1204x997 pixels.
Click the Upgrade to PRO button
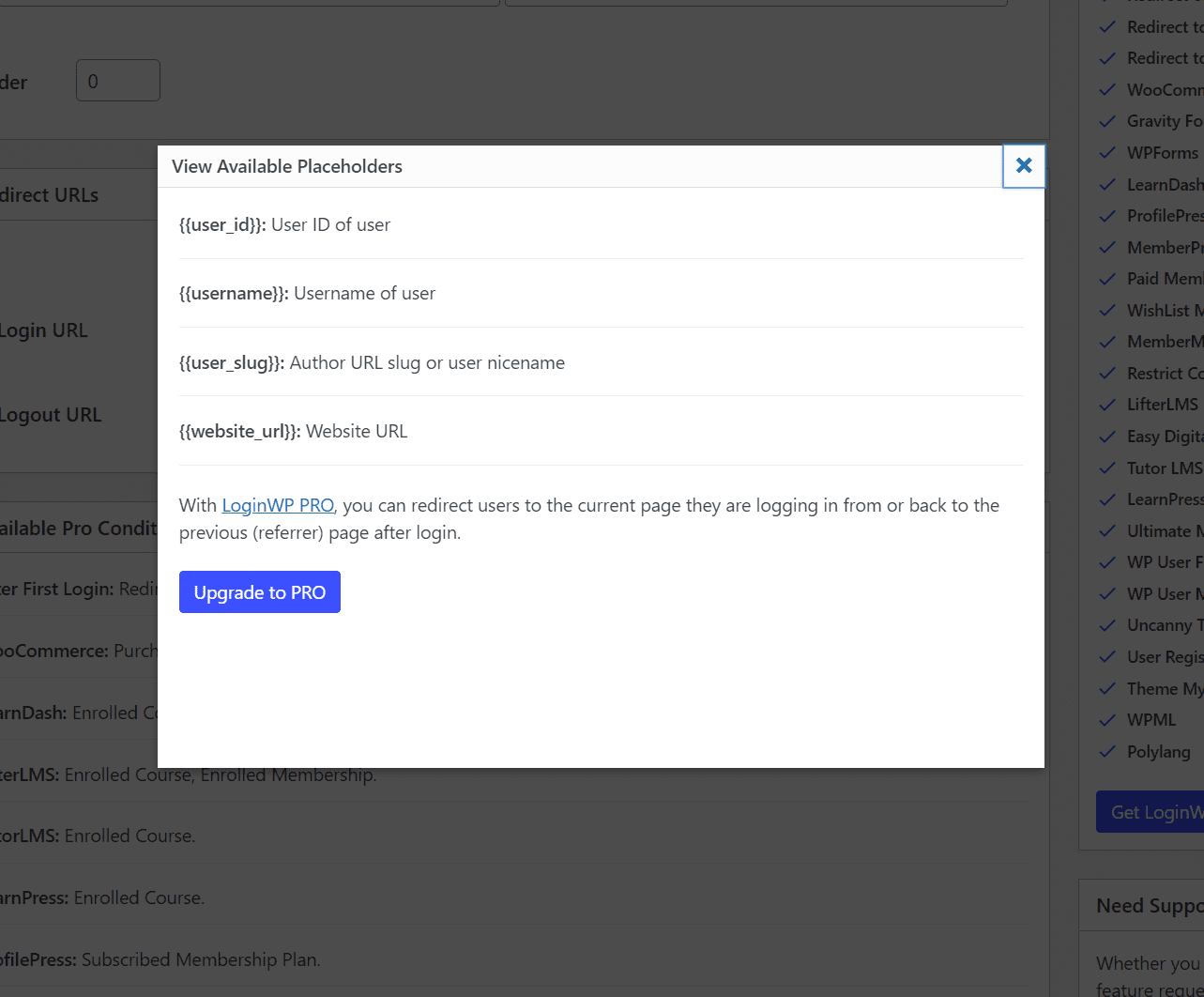(260, 592)
